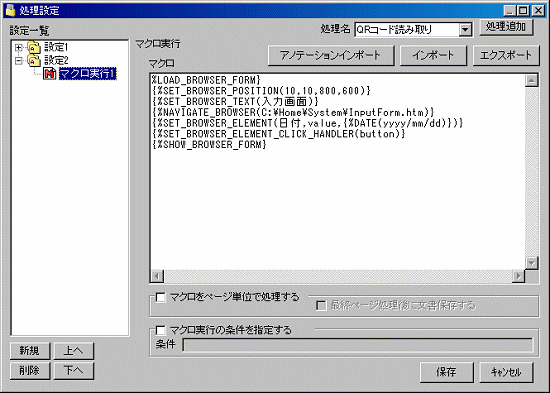
Task: Click the 削除 button
Action: (x=30, y=371)
